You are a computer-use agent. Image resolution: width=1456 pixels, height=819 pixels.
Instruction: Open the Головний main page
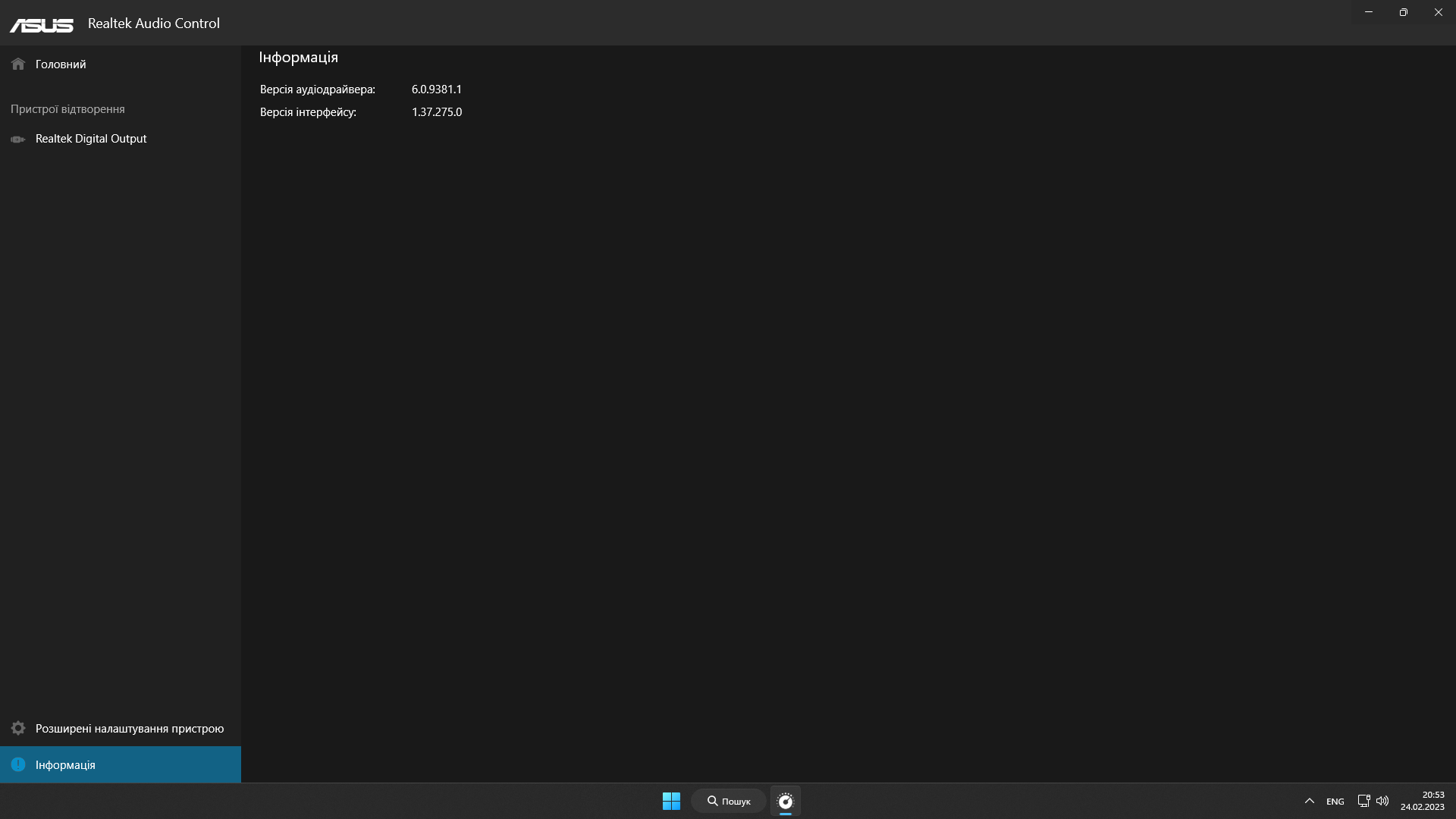61,64
